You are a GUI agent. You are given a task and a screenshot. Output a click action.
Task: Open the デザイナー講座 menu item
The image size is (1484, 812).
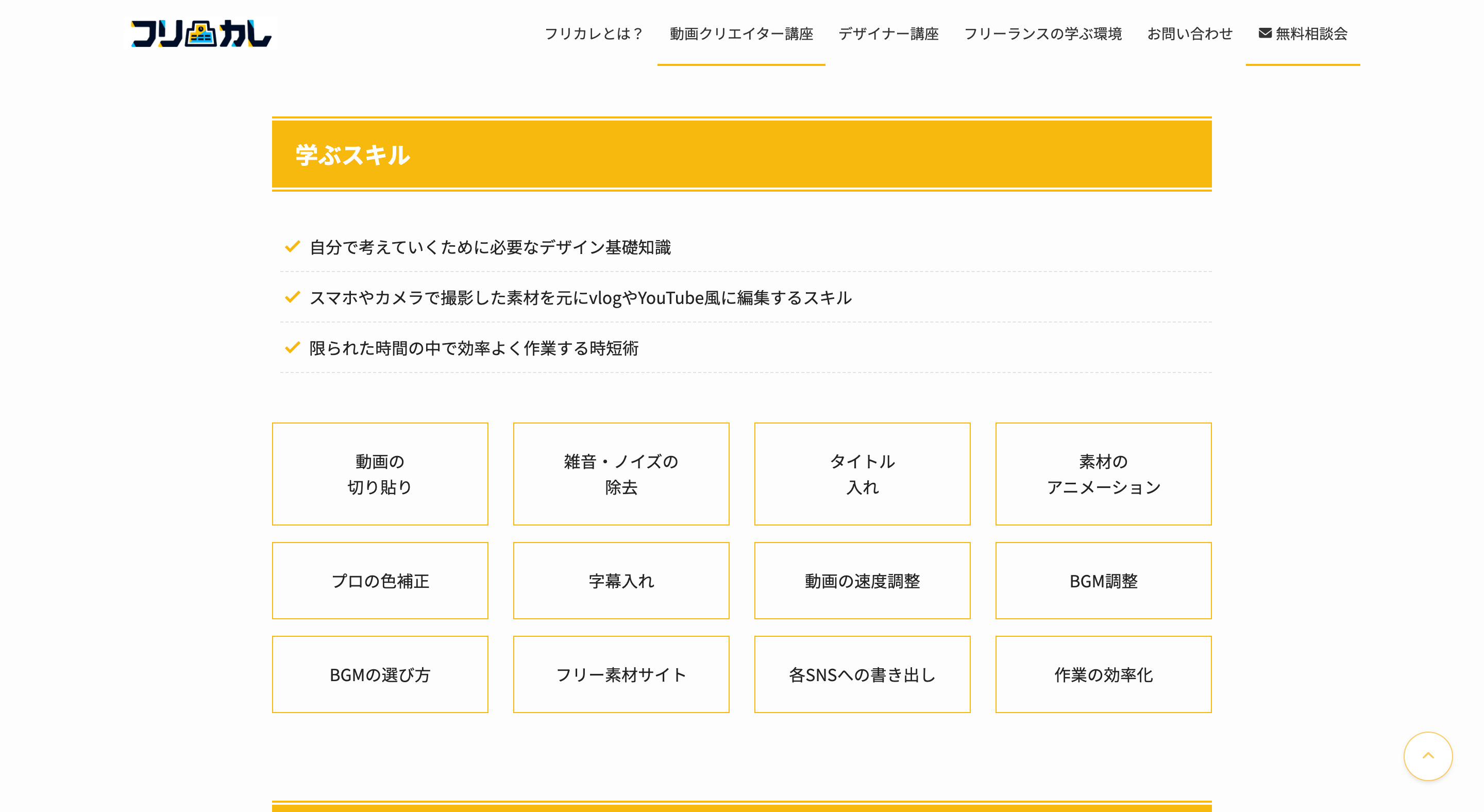click(x=888, y=33)
